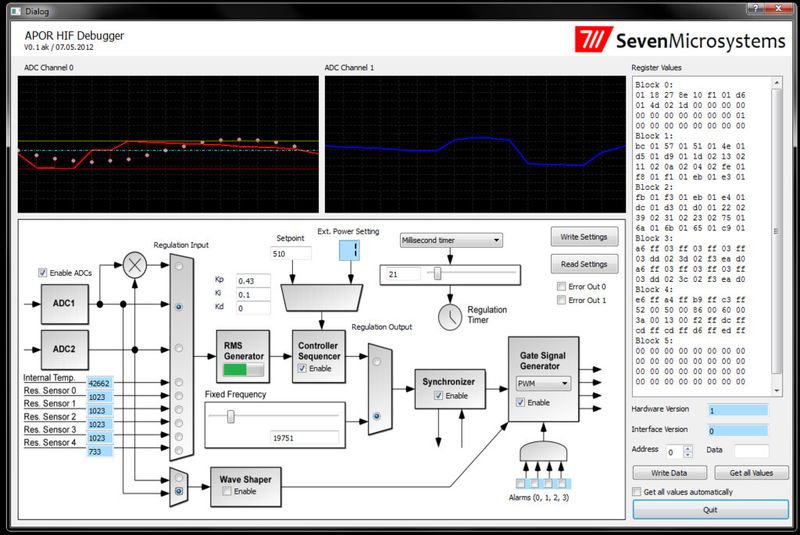This screenshot has height=535, width=800.
Task: Click the RMS Generator green indicator switch
Action: click(x=243, y=370)
